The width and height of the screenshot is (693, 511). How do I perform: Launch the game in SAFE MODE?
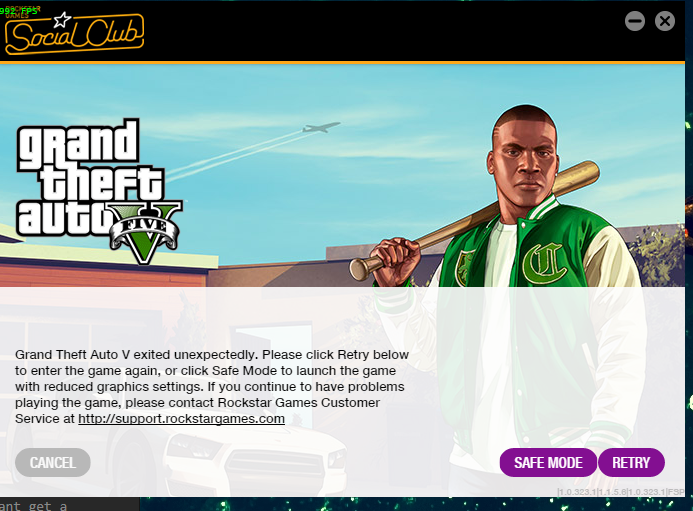(x=548, y=462)
